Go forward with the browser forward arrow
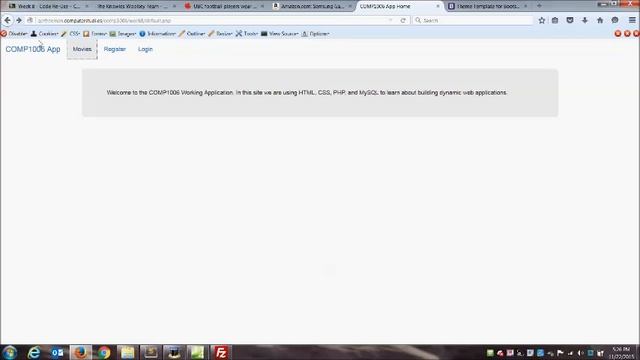The width and height of the screenshot is (640, 360). point(19,20)
